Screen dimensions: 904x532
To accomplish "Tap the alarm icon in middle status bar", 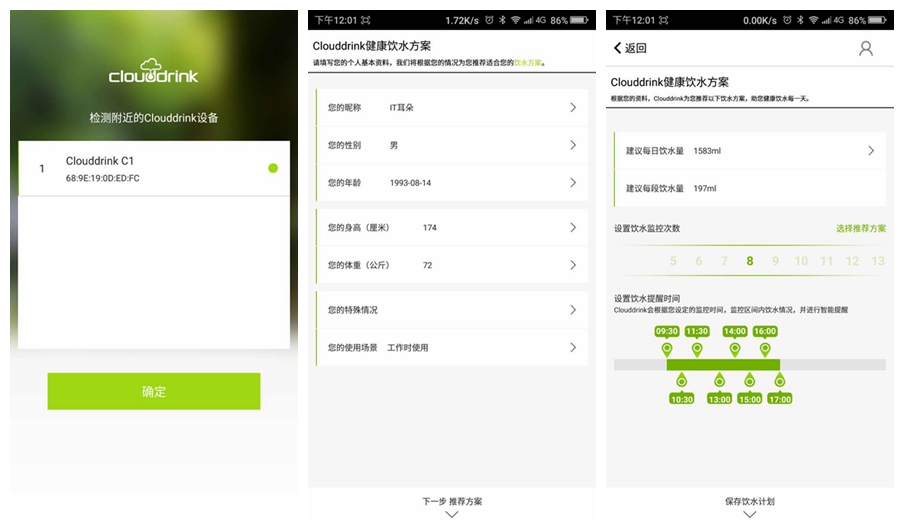I will point(489,20).
